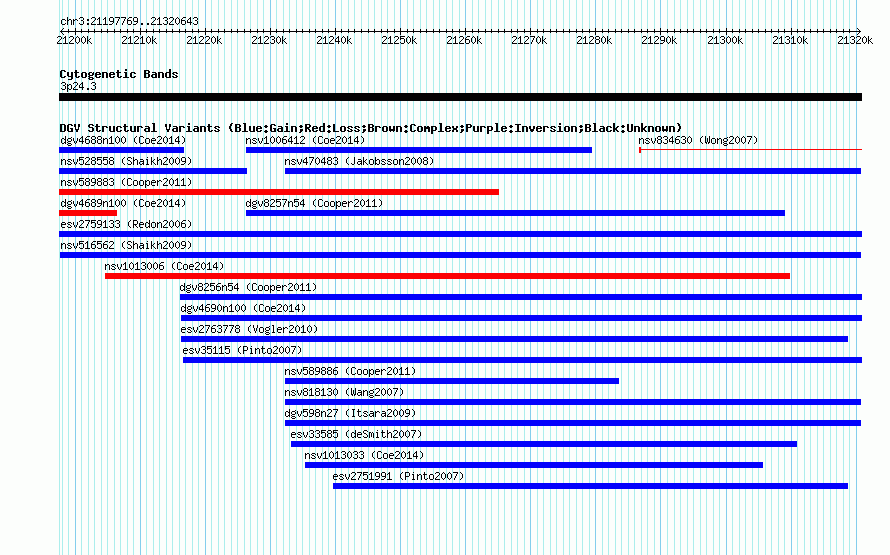Select blue bar under esv35115 (Pinto2007)

tap(522, 360)
